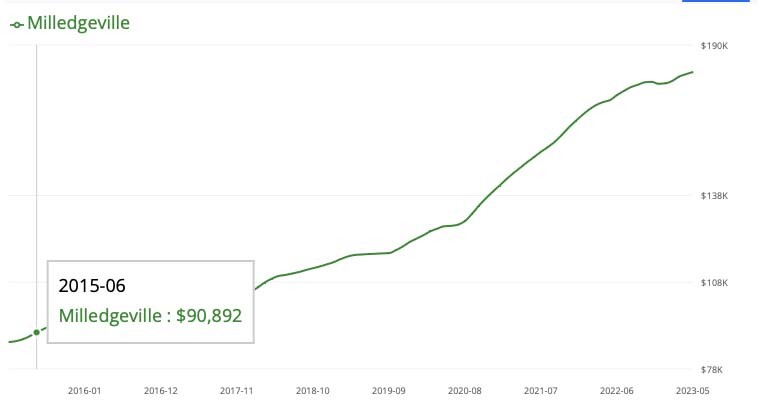Click the tooltip's 2015-06 date heading

pos(92,286)
